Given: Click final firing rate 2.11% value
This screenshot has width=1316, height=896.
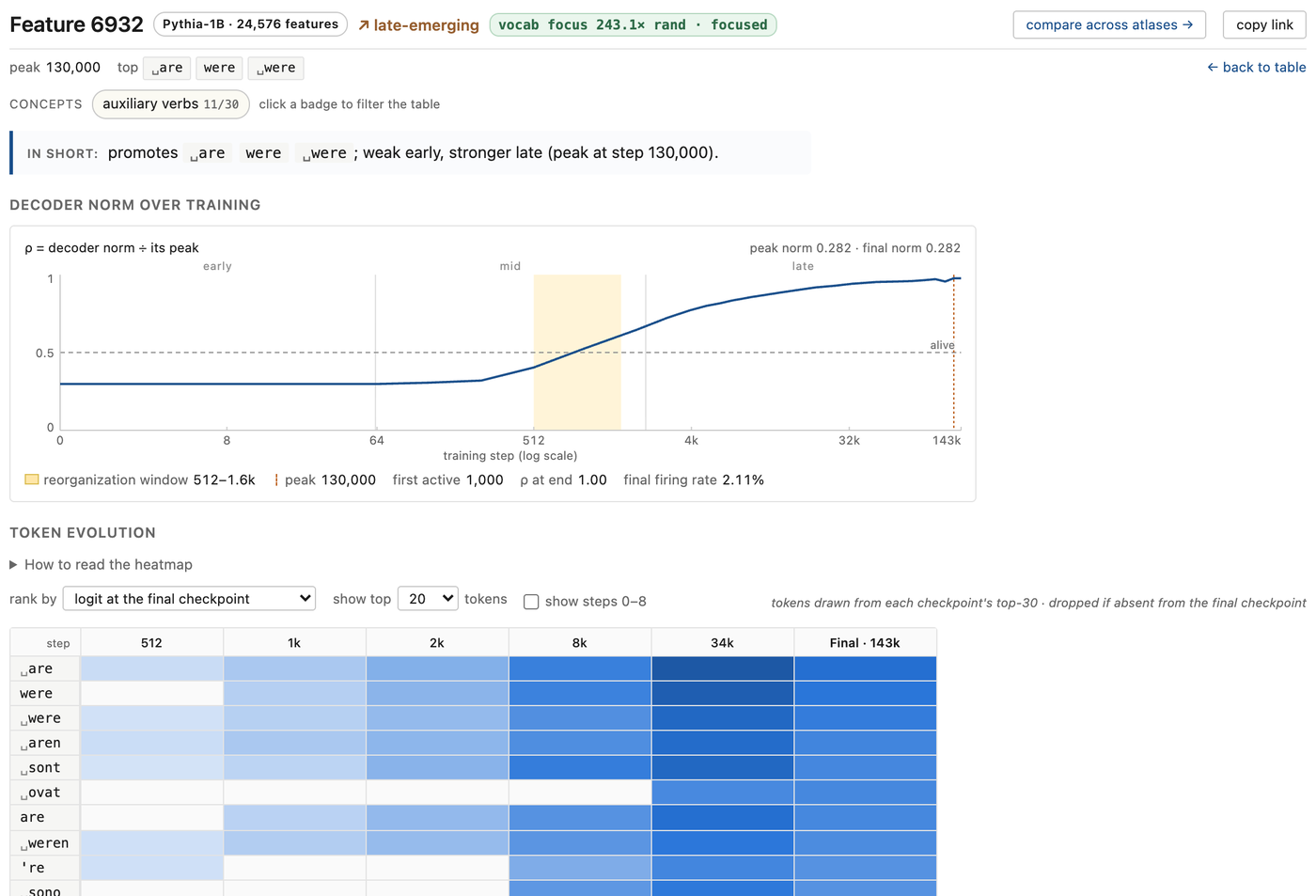Looking at the screenshot, I should (x=743, y=479).
